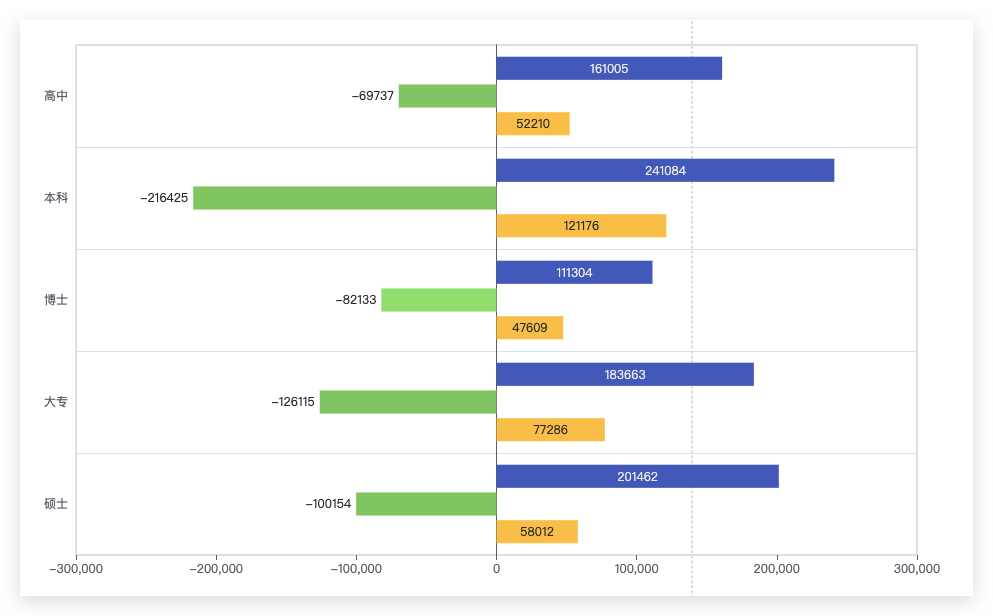Click the long green bar for -216425

click(x=345, y=198)
